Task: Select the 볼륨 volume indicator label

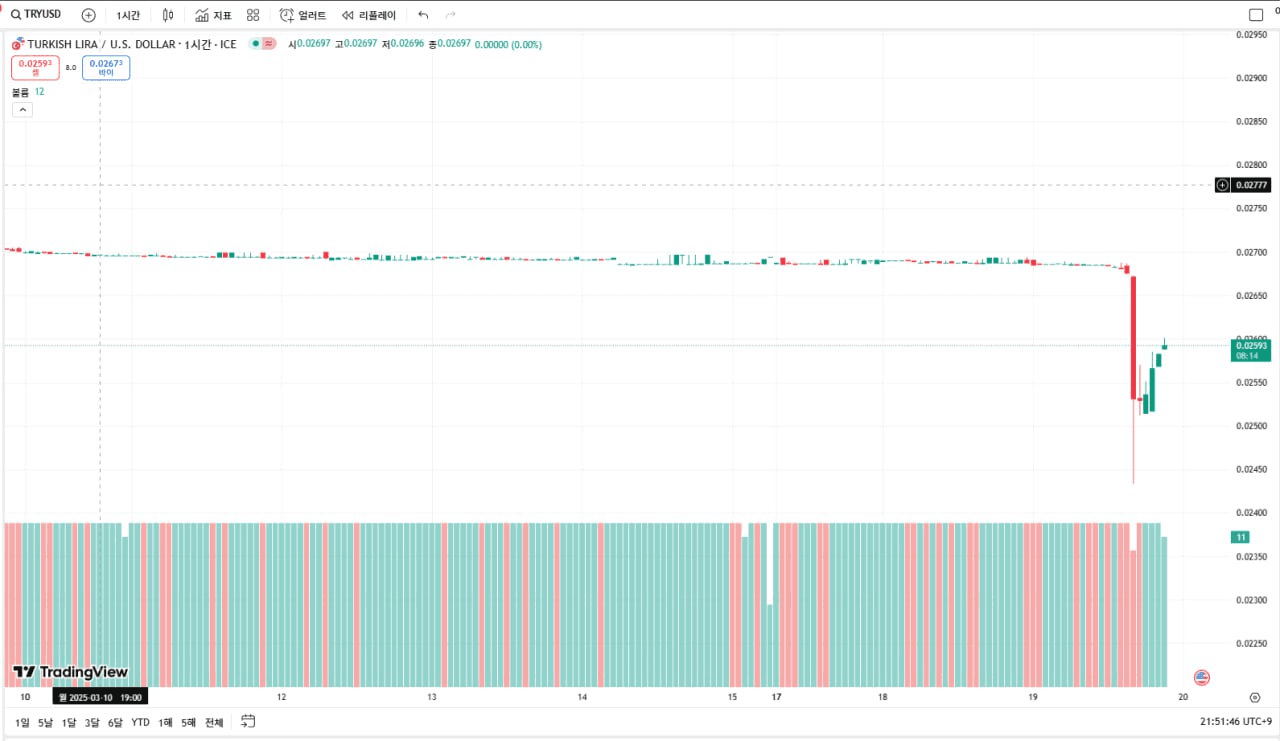Action: [x=20, y=91]
